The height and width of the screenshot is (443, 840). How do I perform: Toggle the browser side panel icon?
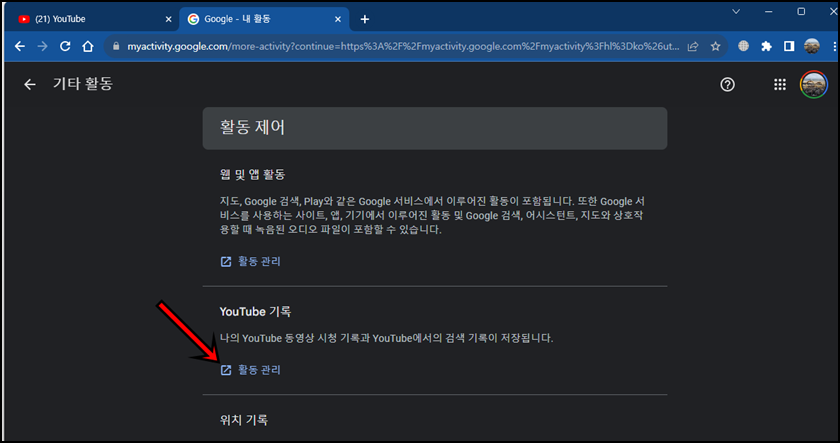[789, 47]
